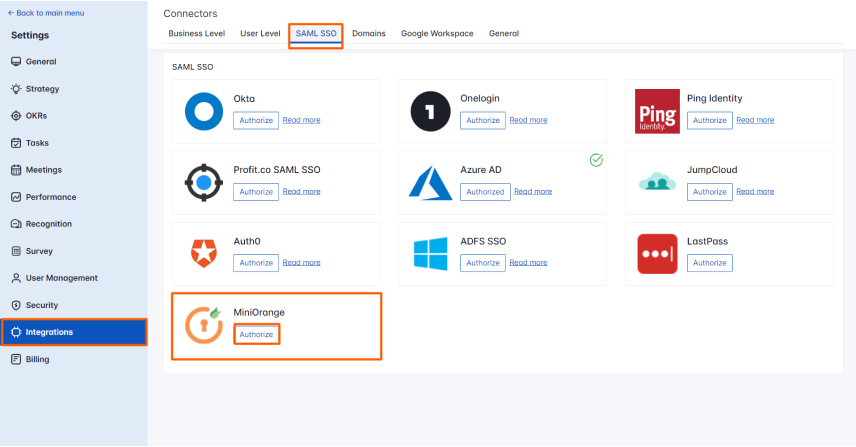Click the LastPass logo

pos(657,254)
